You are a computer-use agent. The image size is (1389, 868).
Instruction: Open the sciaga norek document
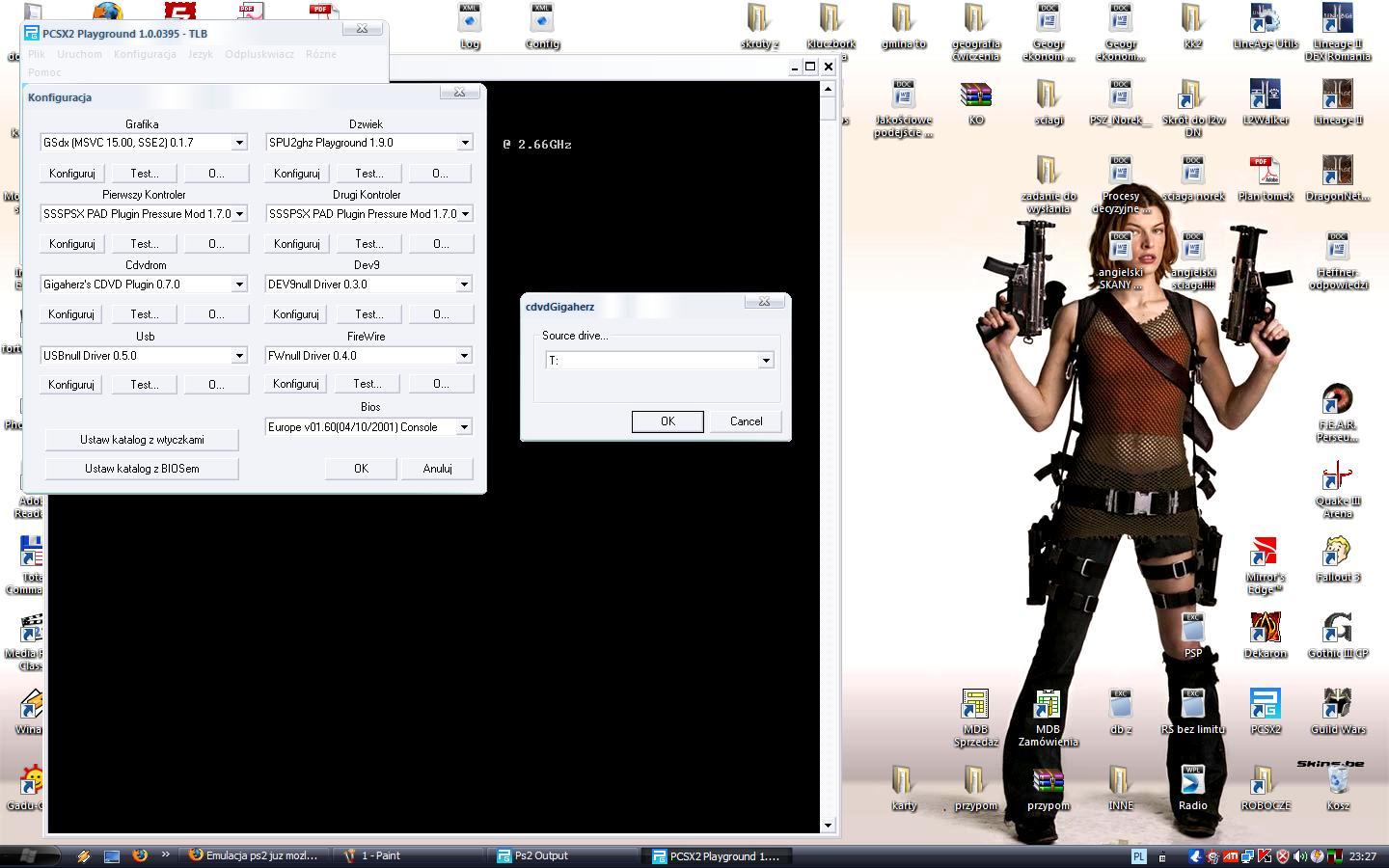[1193, 178]
